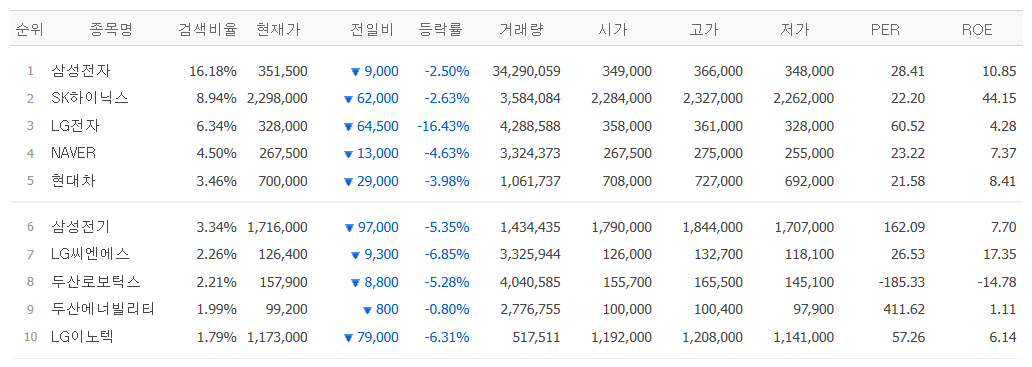Click the 전일비 column header
Screen dimensions: 1032x367
coord(372,30)
